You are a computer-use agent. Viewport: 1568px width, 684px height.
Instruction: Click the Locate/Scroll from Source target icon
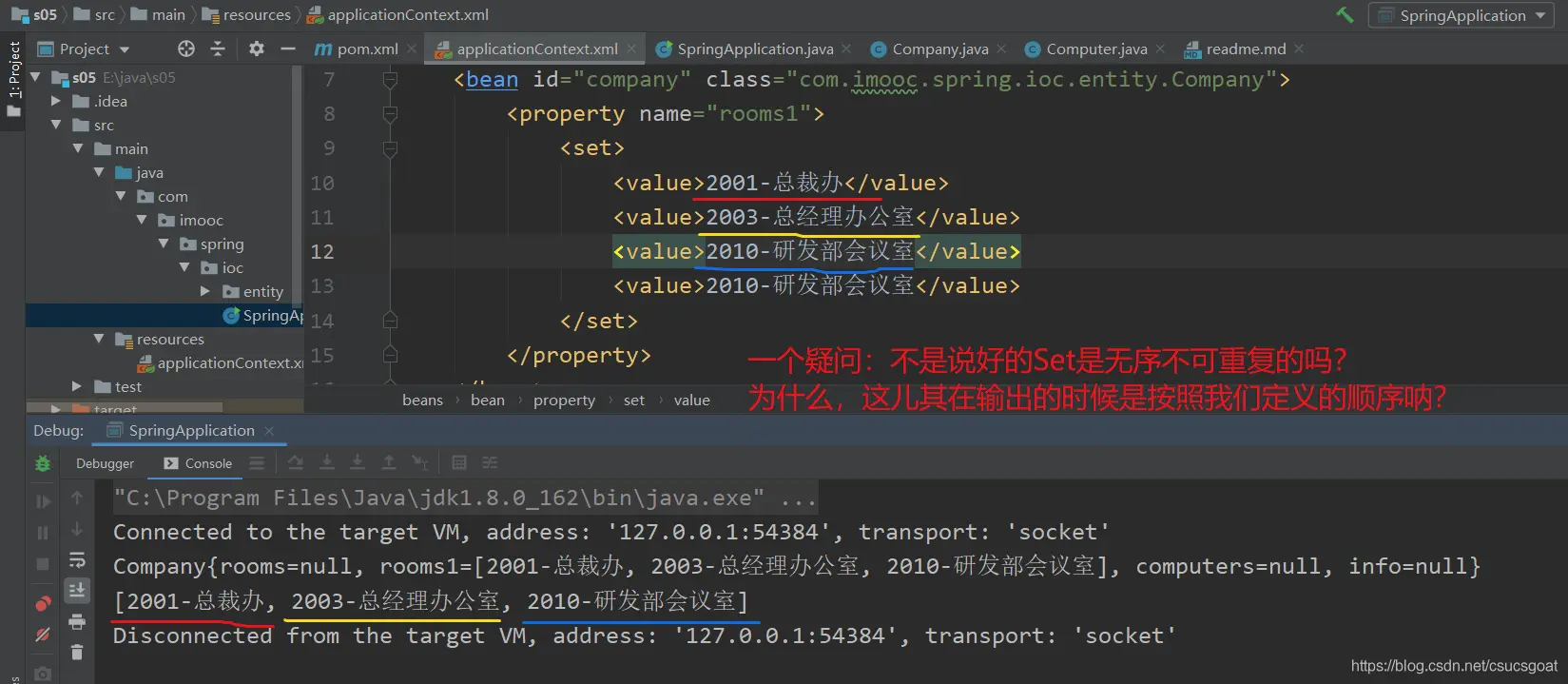tap(186, 49)
